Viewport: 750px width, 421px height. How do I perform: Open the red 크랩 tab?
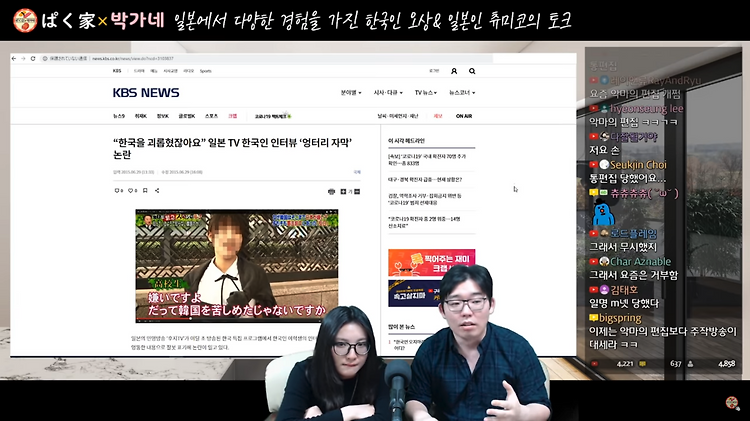(232, 116)
